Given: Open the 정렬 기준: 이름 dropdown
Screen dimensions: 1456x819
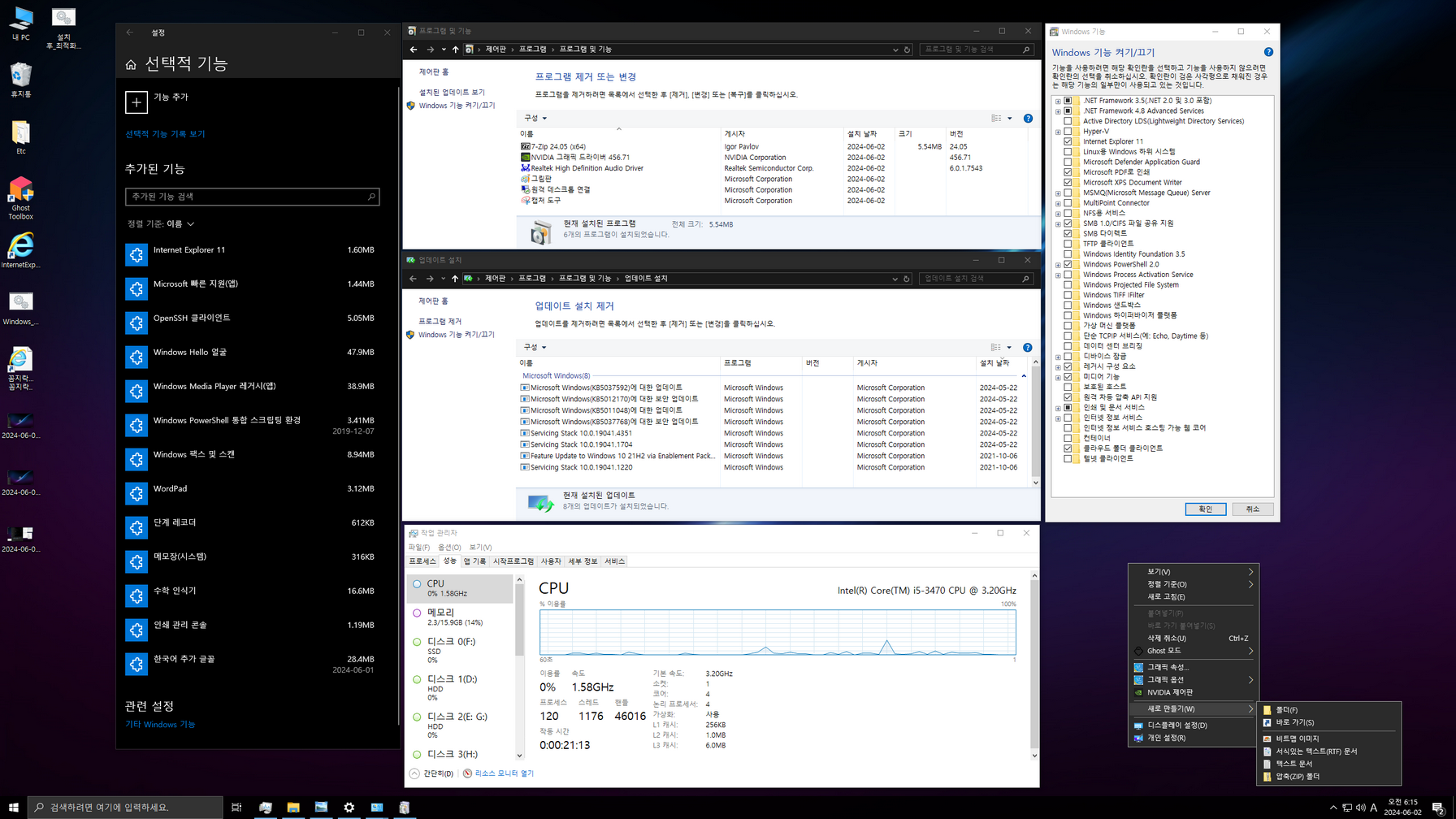Looking at the screenshot, I should 161,224.
